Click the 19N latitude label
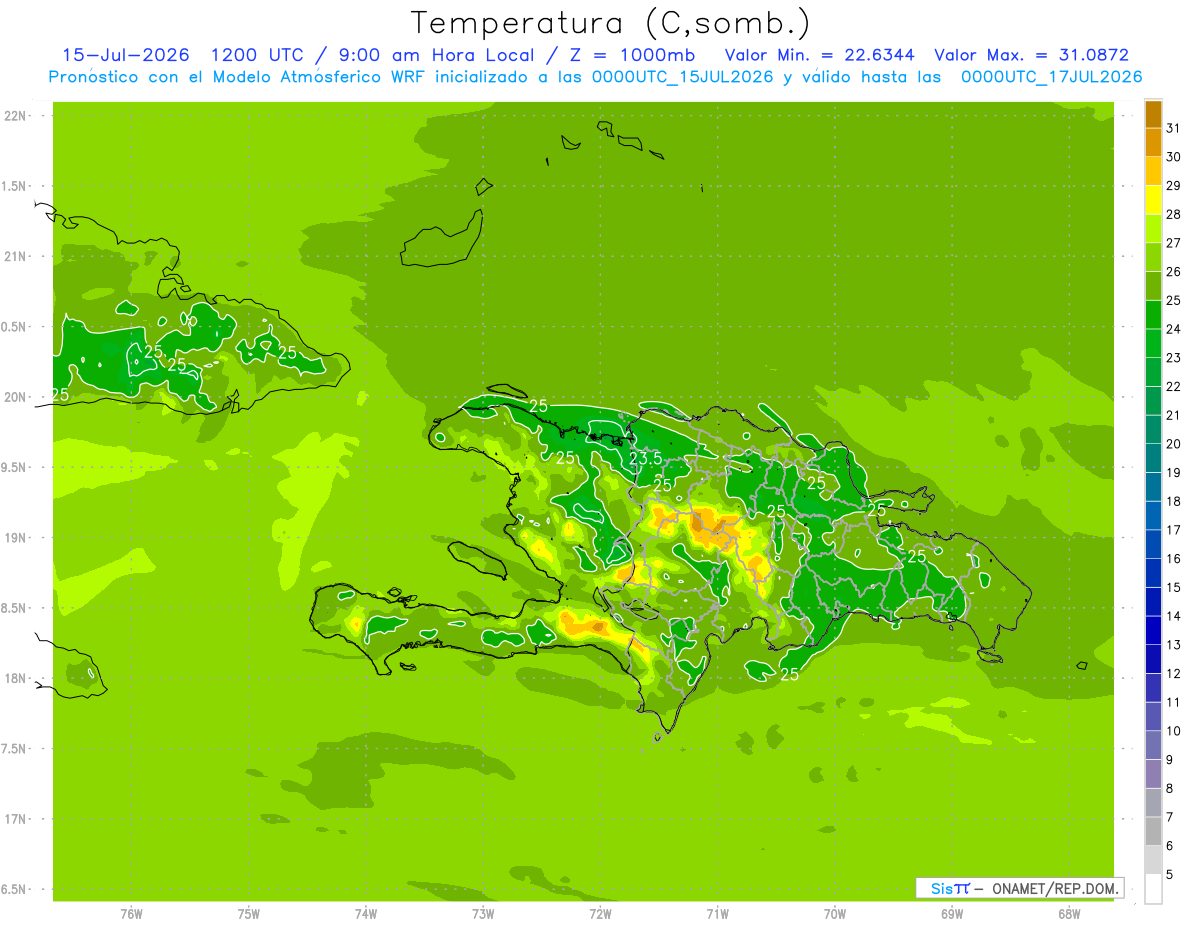The image size is (1200, 927). (16, 538)
